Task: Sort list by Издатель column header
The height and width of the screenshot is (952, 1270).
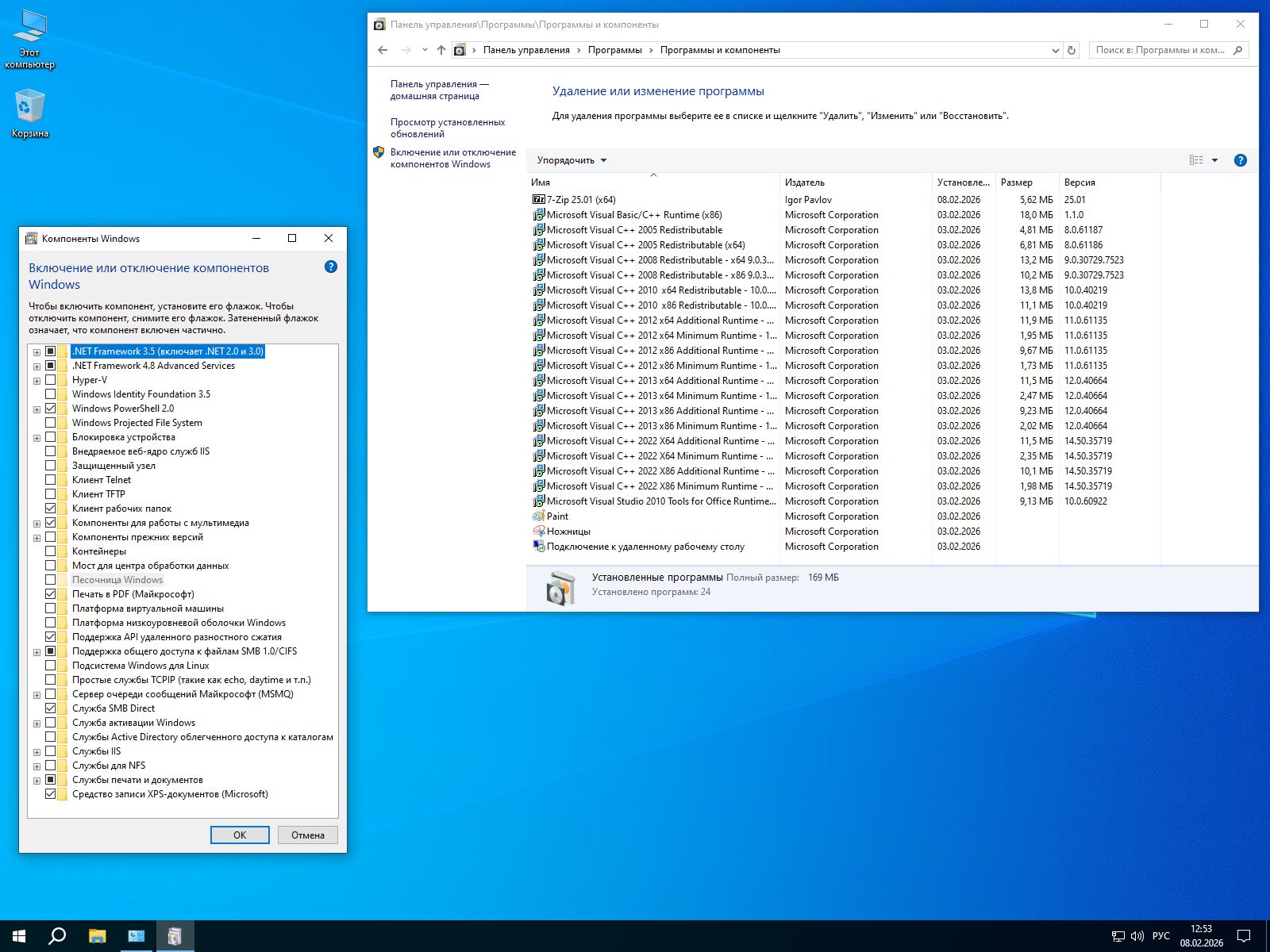Action: point(805,182)
